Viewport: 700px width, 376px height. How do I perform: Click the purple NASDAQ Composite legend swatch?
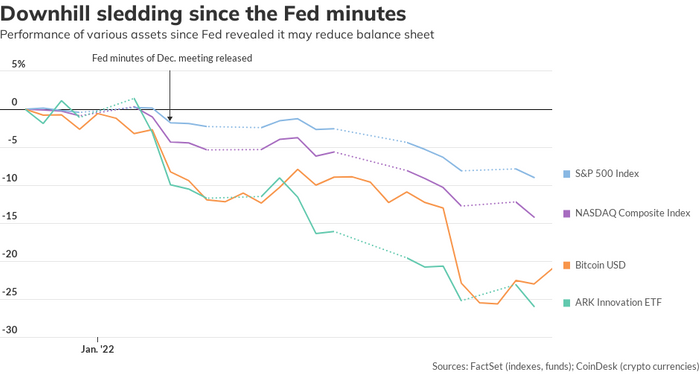(567, 213)
